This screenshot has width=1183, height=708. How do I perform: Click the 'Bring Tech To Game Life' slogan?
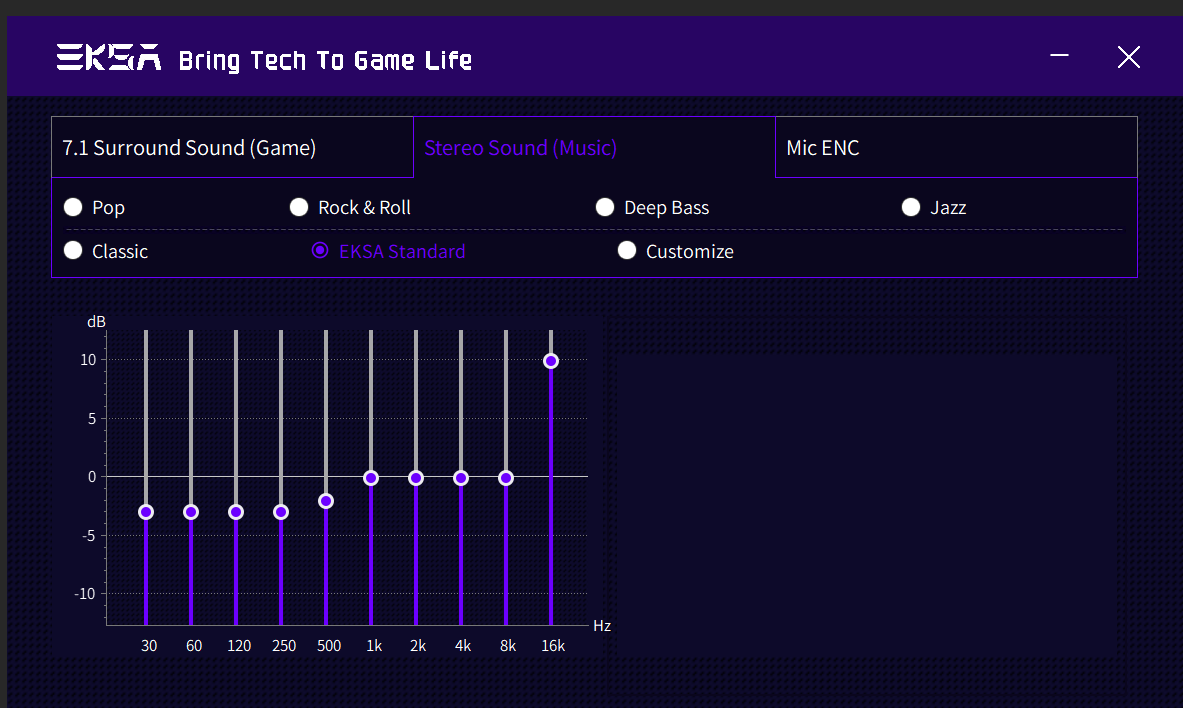tap(325, 60)
